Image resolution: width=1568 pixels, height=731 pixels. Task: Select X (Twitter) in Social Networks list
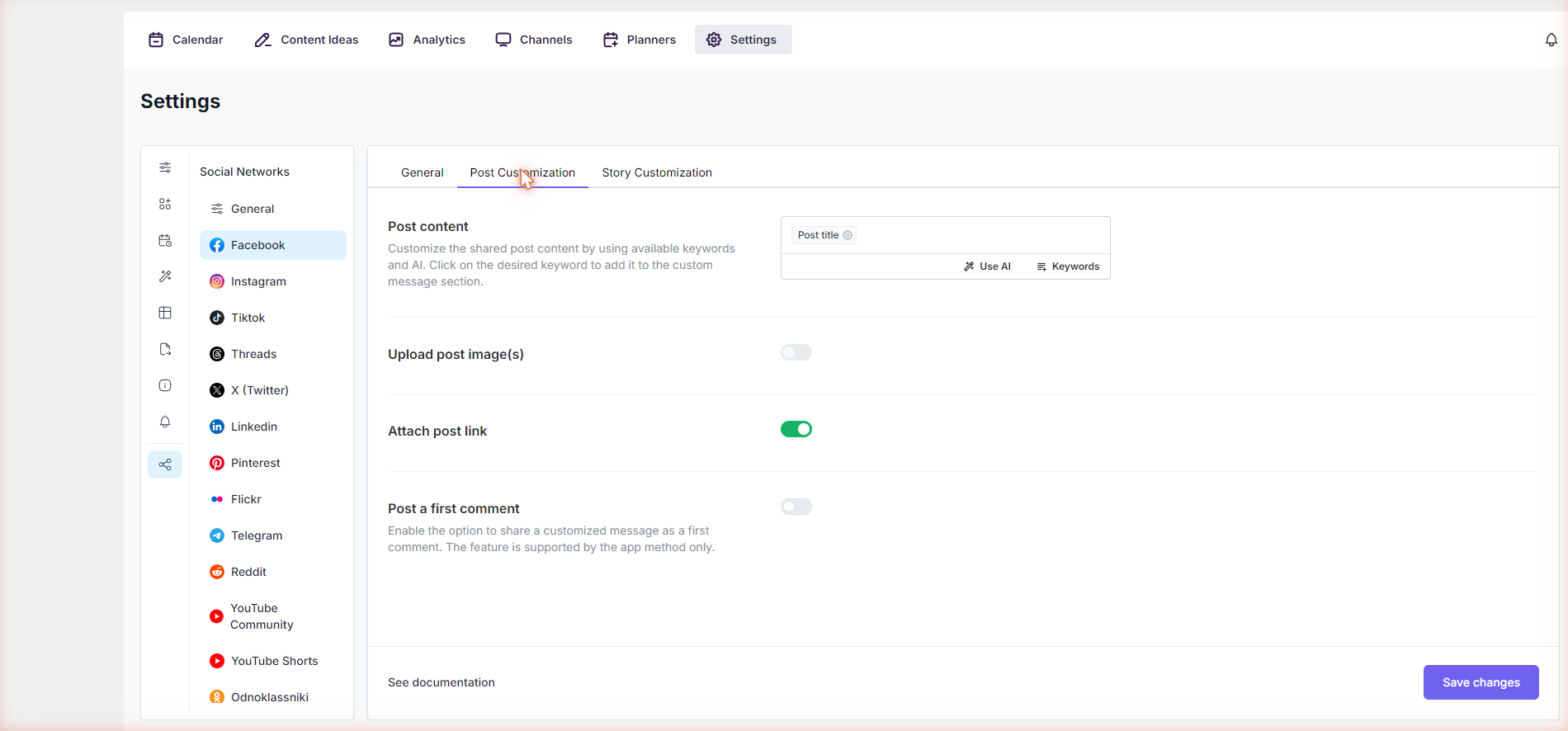(x=272, y=390)
